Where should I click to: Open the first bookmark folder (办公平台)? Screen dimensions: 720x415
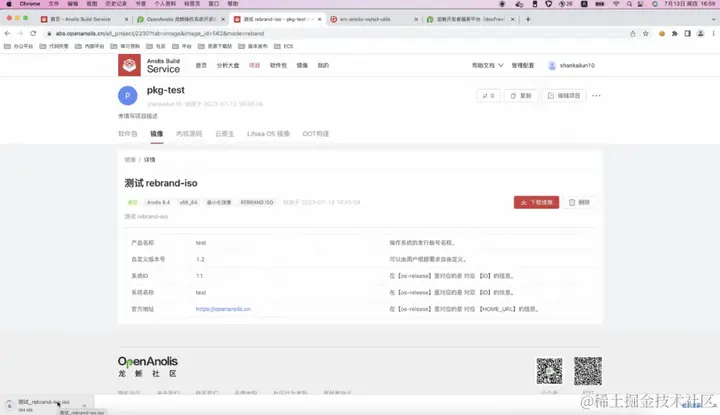click(x=18, y=46)
